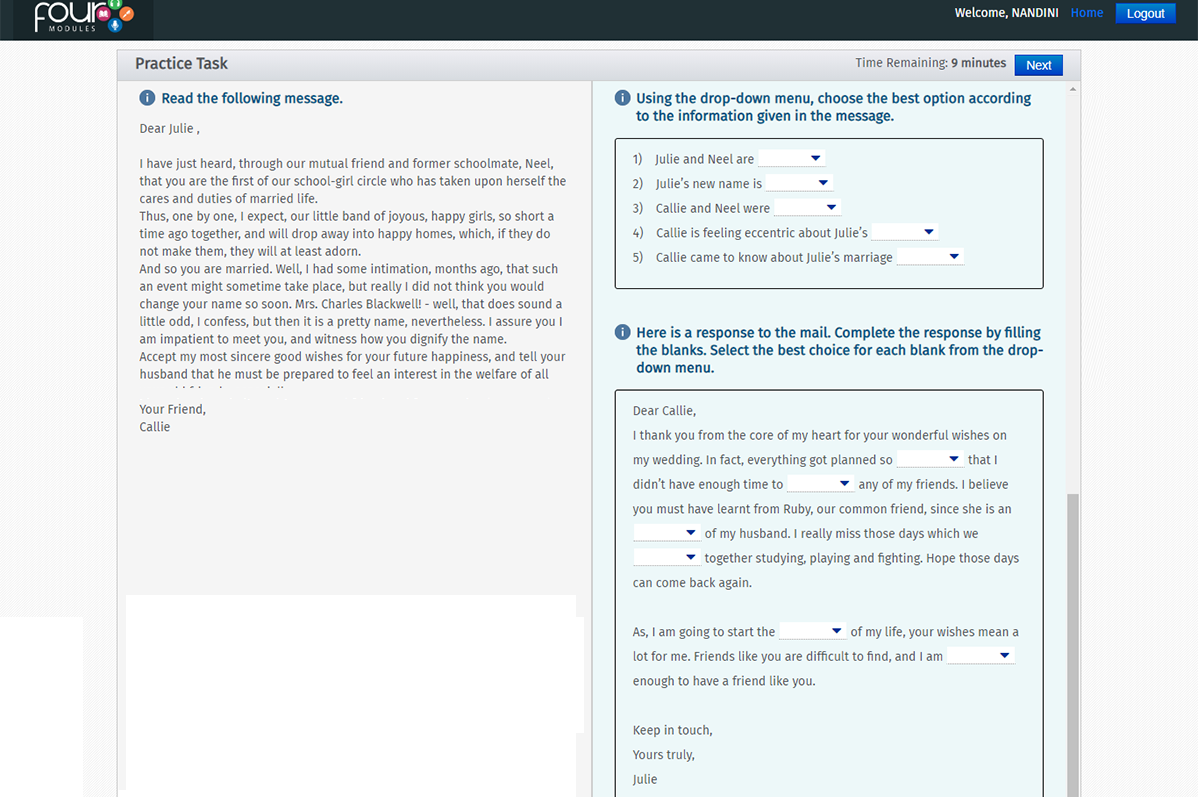Click 'Dear Callie,' in the response
The width and height of the screenshot is (1198, 797).
pos(664,410)
